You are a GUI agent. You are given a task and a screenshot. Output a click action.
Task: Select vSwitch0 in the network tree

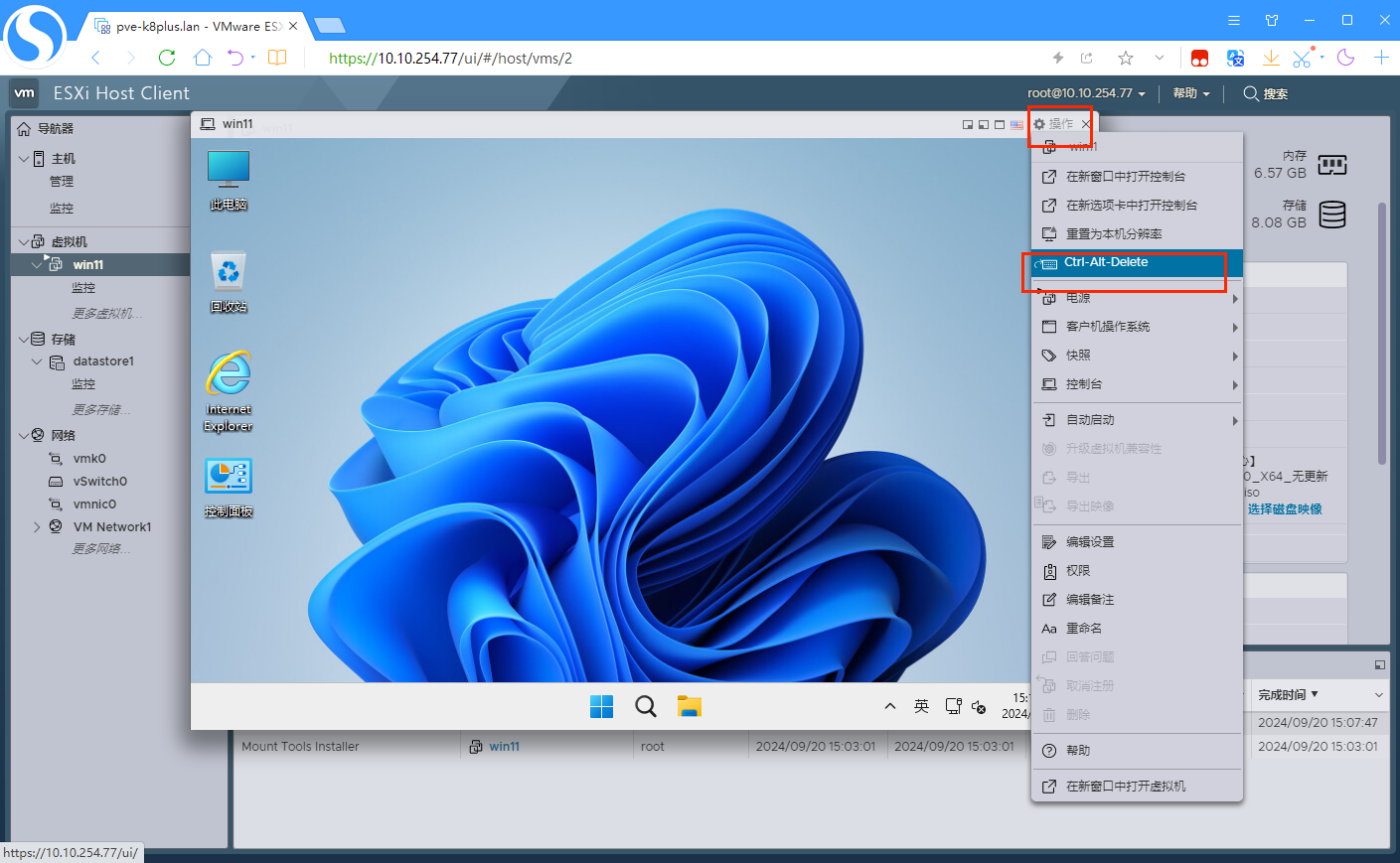(99, 482)
